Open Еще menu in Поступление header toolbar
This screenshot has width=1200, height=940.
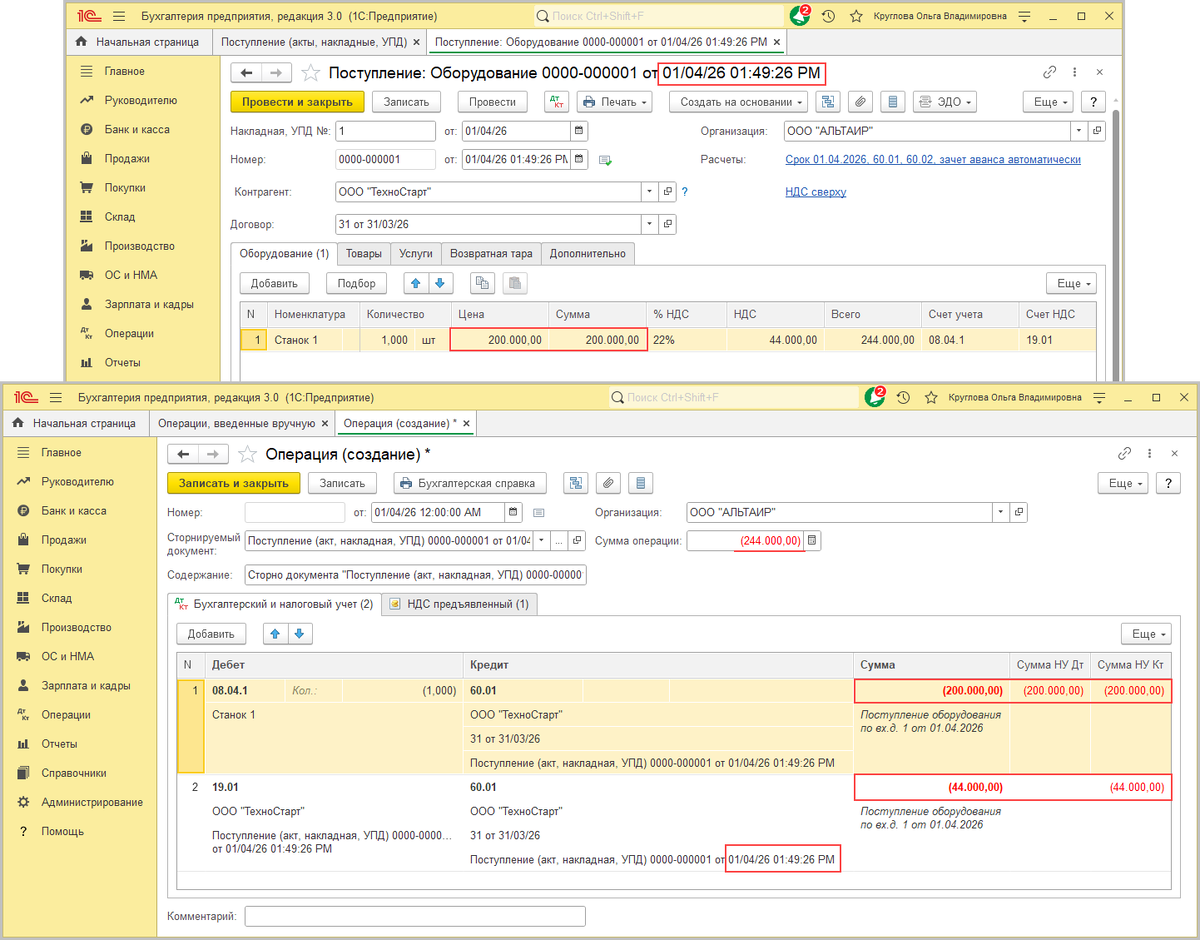tap(1048, 102)
